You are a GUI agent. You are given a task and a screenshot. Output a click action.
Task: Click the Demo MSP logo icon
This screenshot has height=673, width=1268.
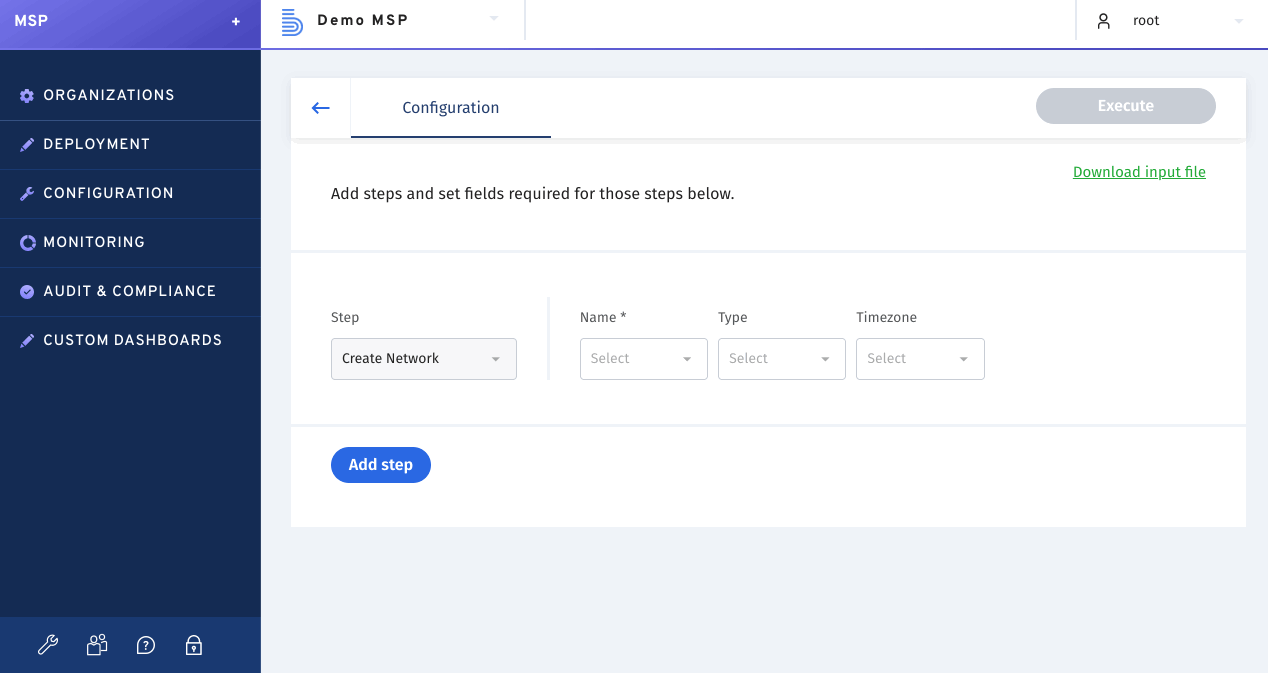(291, 20)
